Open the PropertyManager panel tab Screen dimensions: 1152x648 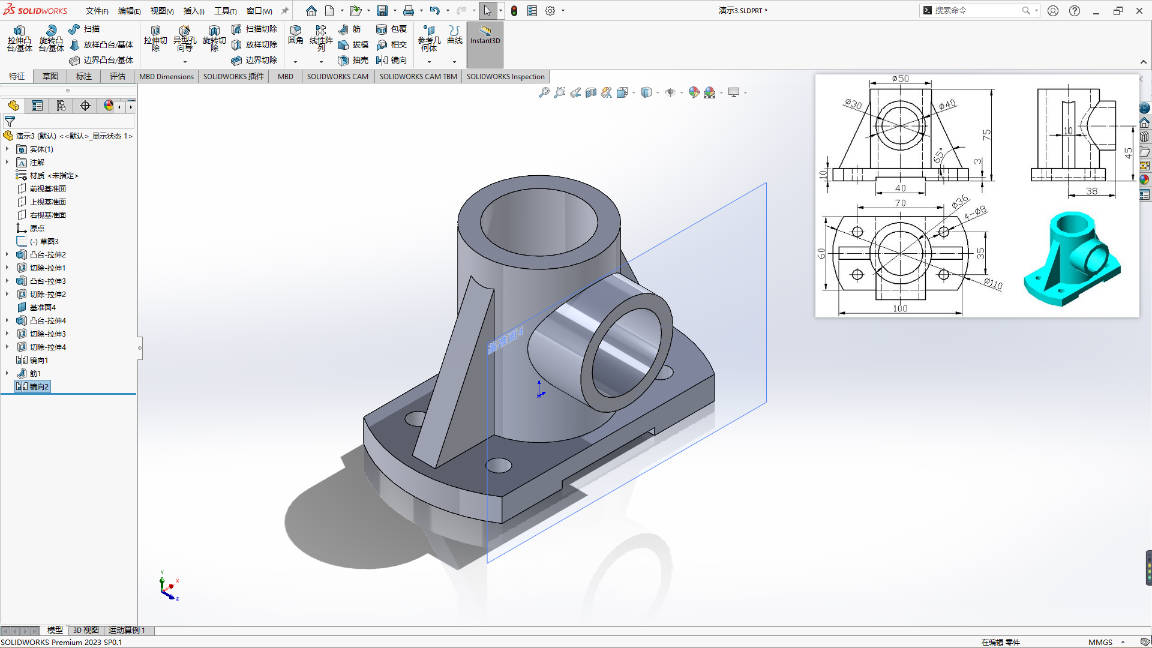pos(37,106)
